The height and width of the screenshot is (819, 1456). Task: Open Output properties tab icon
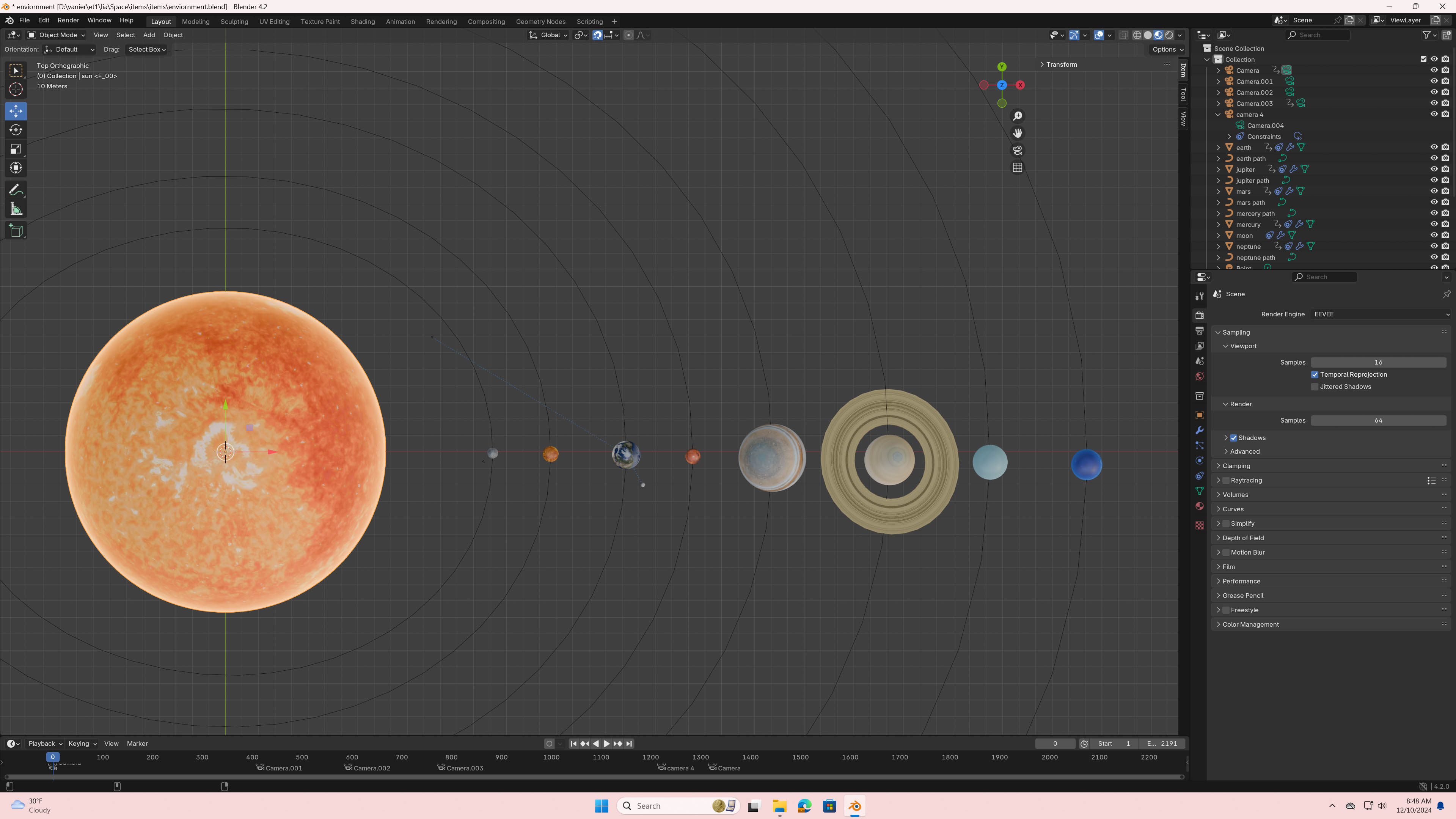(x=1199, y=331)
